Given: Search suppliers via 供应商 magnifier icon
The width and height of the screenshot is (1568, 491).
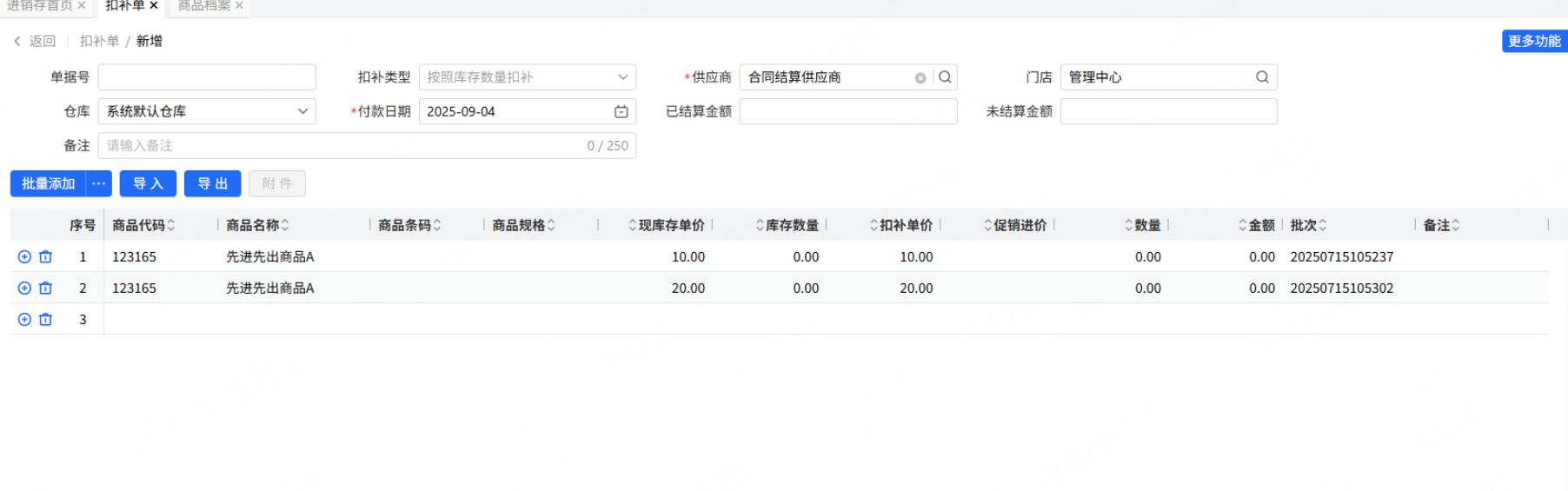Looking at the screenshot, I should (945, 77).
